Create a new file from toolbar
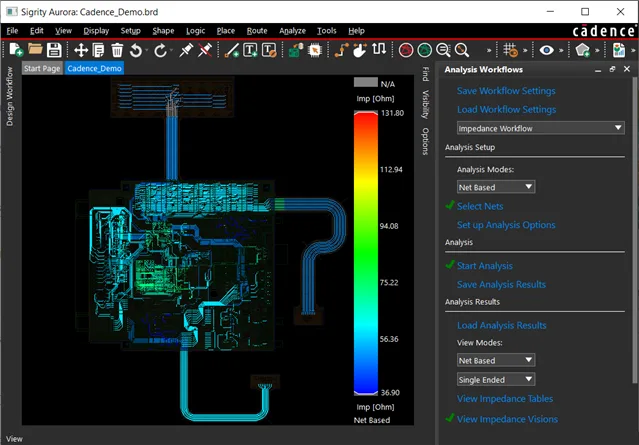This screenshot has height=445, width=639. (16, 50)
